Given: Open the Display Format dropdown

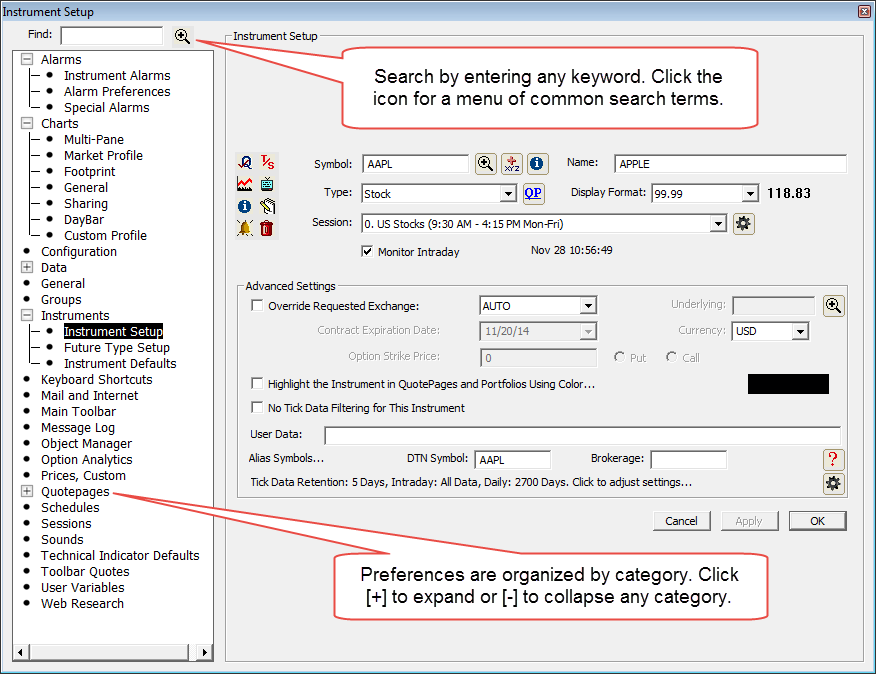Looking at the screenshot, I should (750, 194).
